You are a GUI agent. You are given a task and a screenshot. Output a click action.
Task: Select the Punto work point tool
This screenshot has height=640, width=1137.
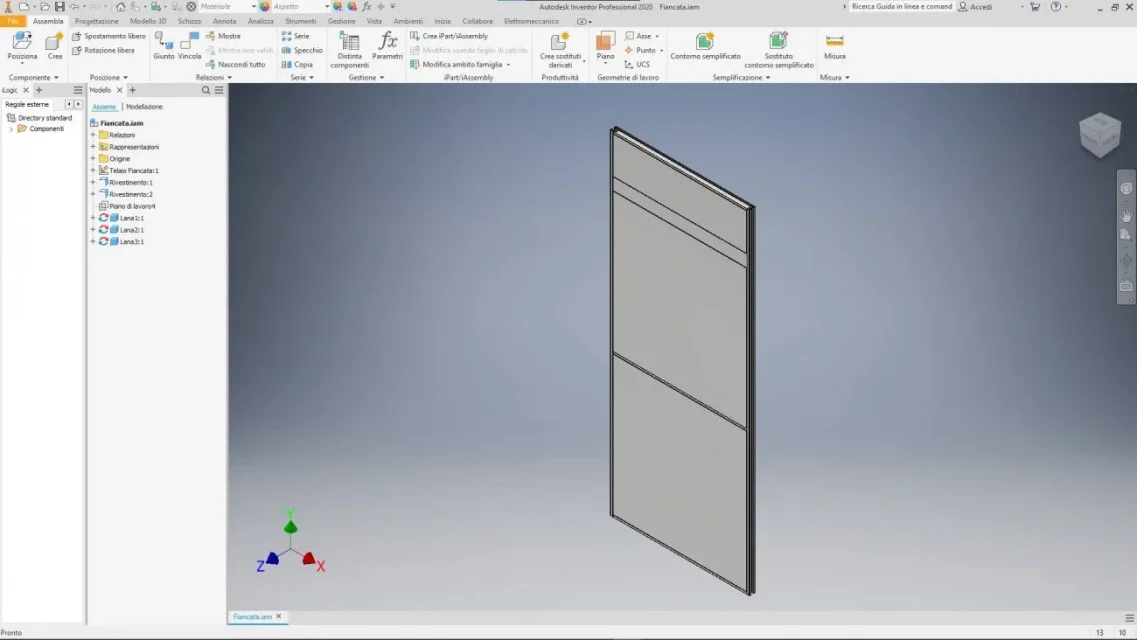(x=640, y=50)
